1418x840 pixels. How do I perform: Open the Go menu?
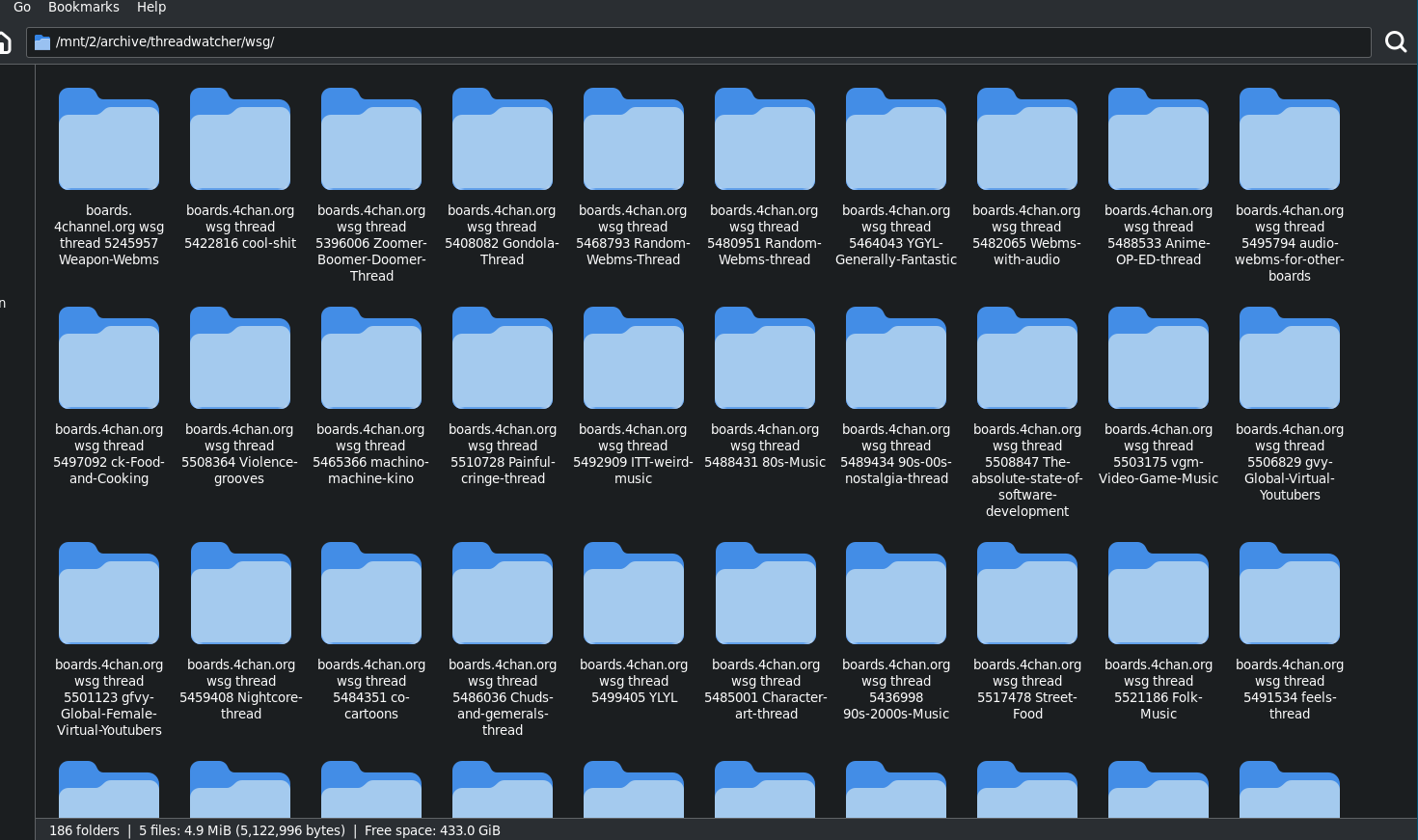point(22,7)
